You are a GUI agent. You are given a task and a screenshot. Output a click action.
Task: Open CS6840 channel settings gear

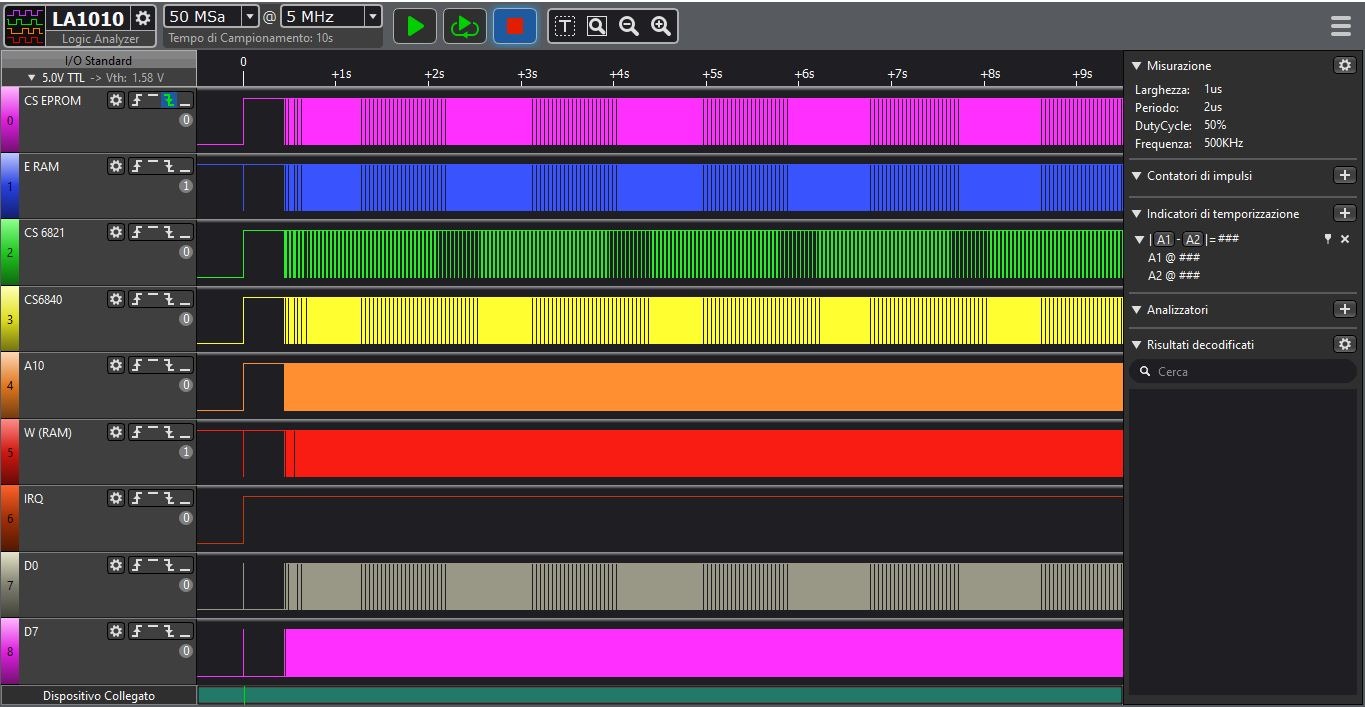pos(116,299)
